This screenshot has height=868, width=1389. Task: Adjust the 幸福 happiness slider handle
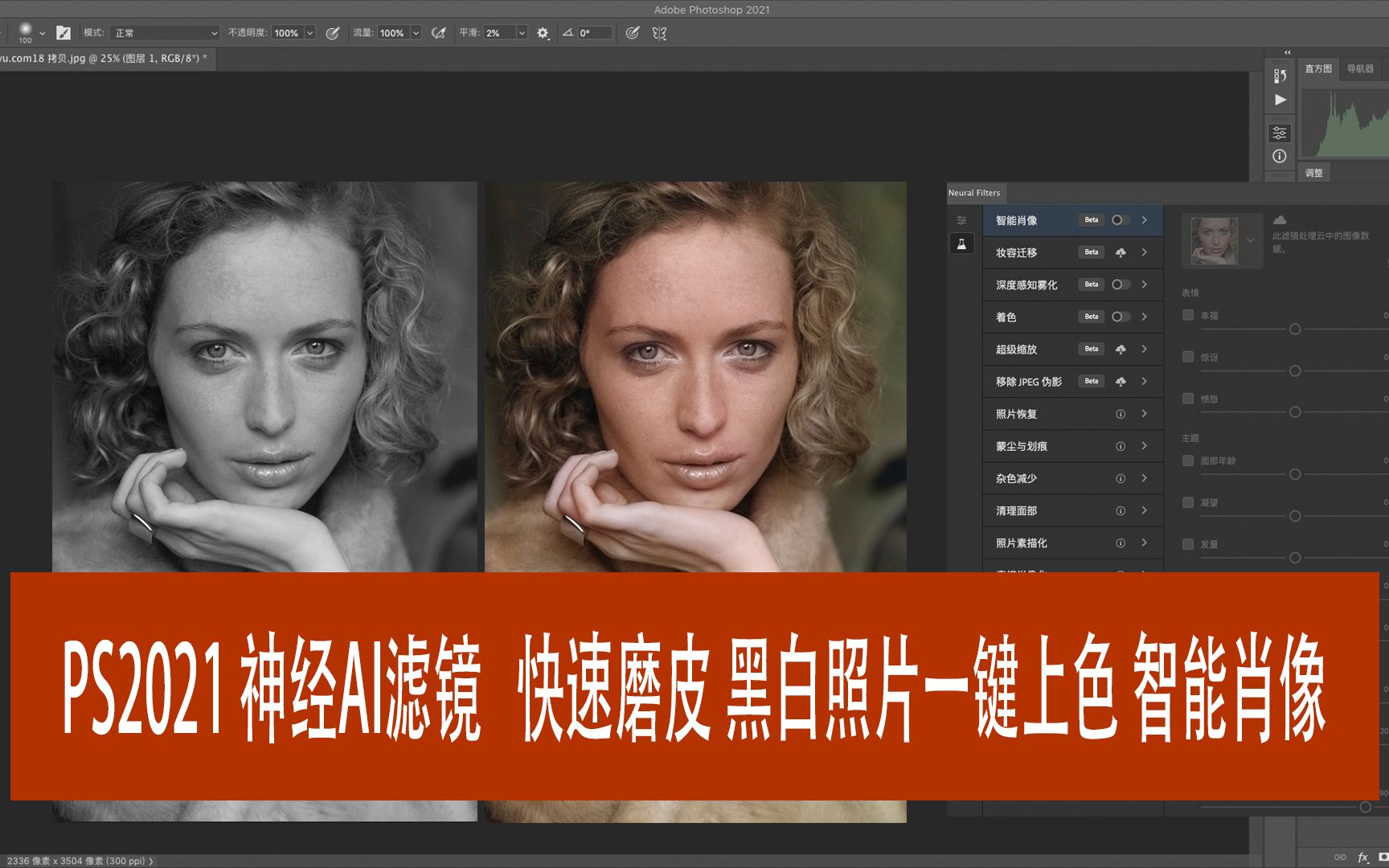tap(1295, 330)
